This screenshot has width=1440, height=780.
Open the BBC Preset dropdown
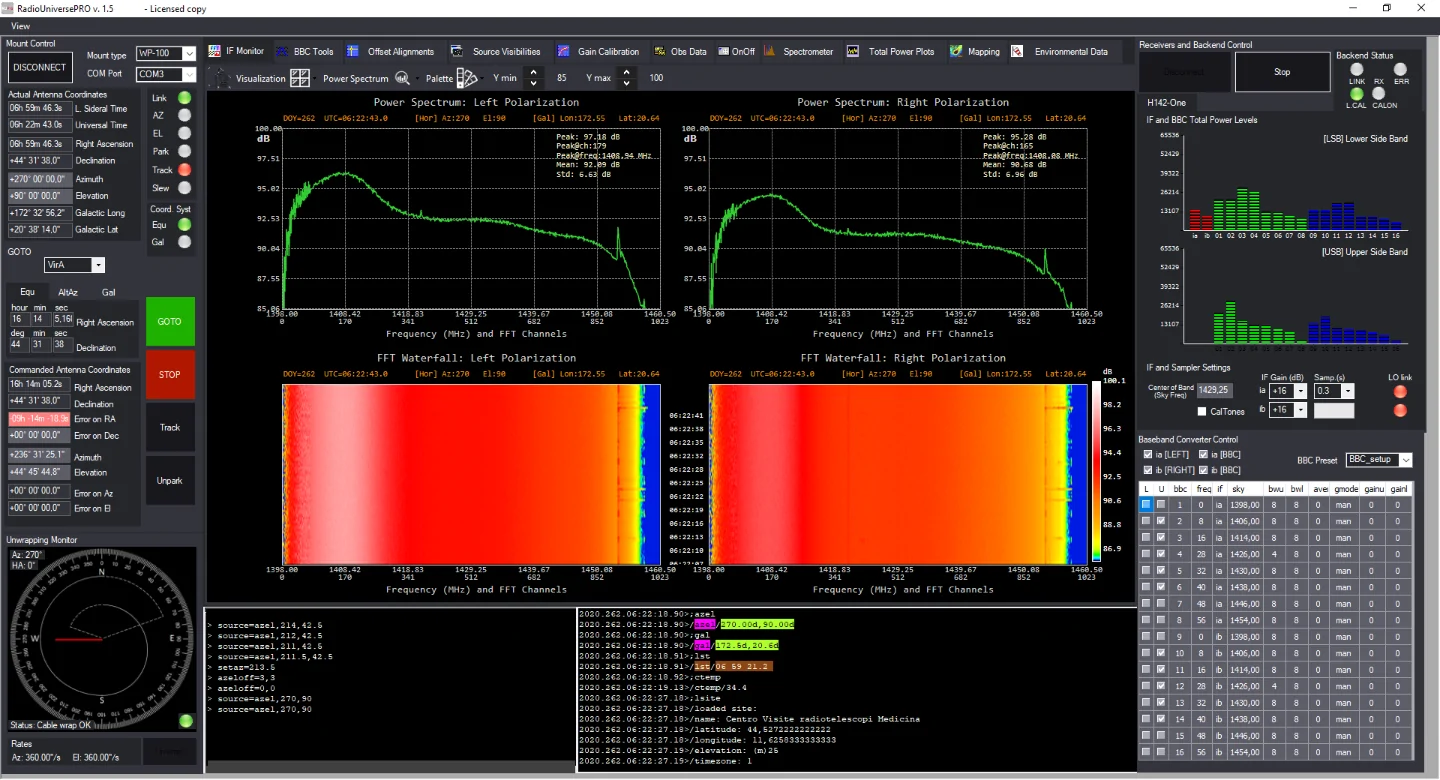[x=1379, y=460]
